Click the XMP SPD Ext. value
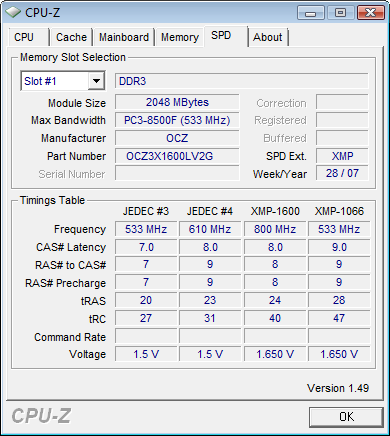This screenshot has width=390, height=436. click(x=342, y=156)
